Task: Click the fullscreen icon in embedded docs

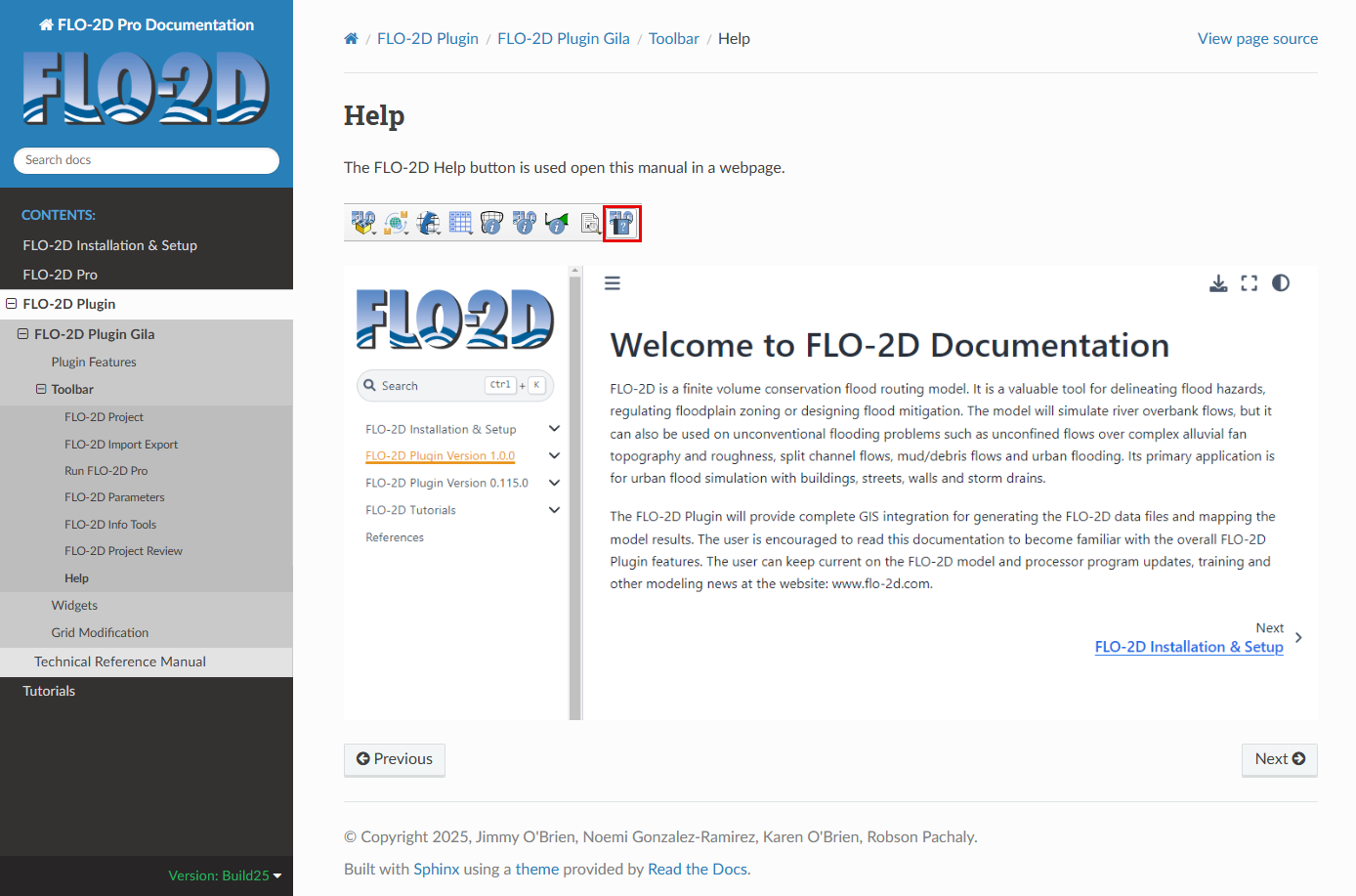Action: pos(1249,283)
